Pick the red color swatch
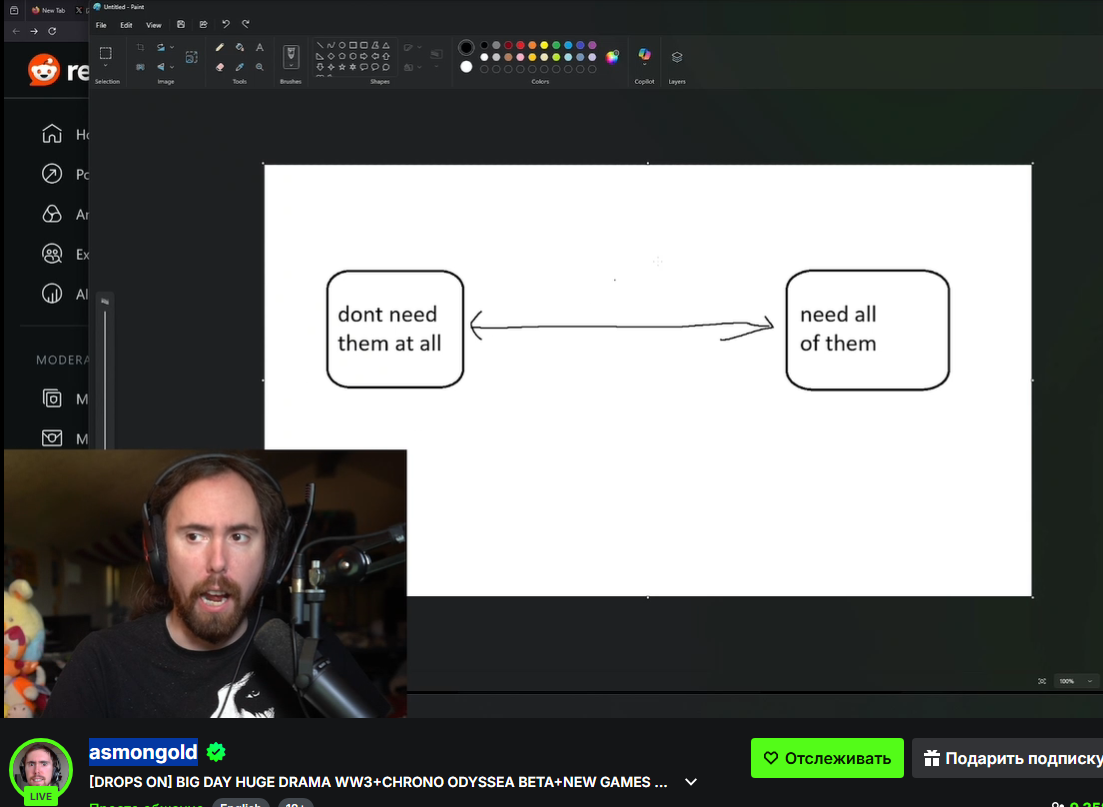 point(521,45)
